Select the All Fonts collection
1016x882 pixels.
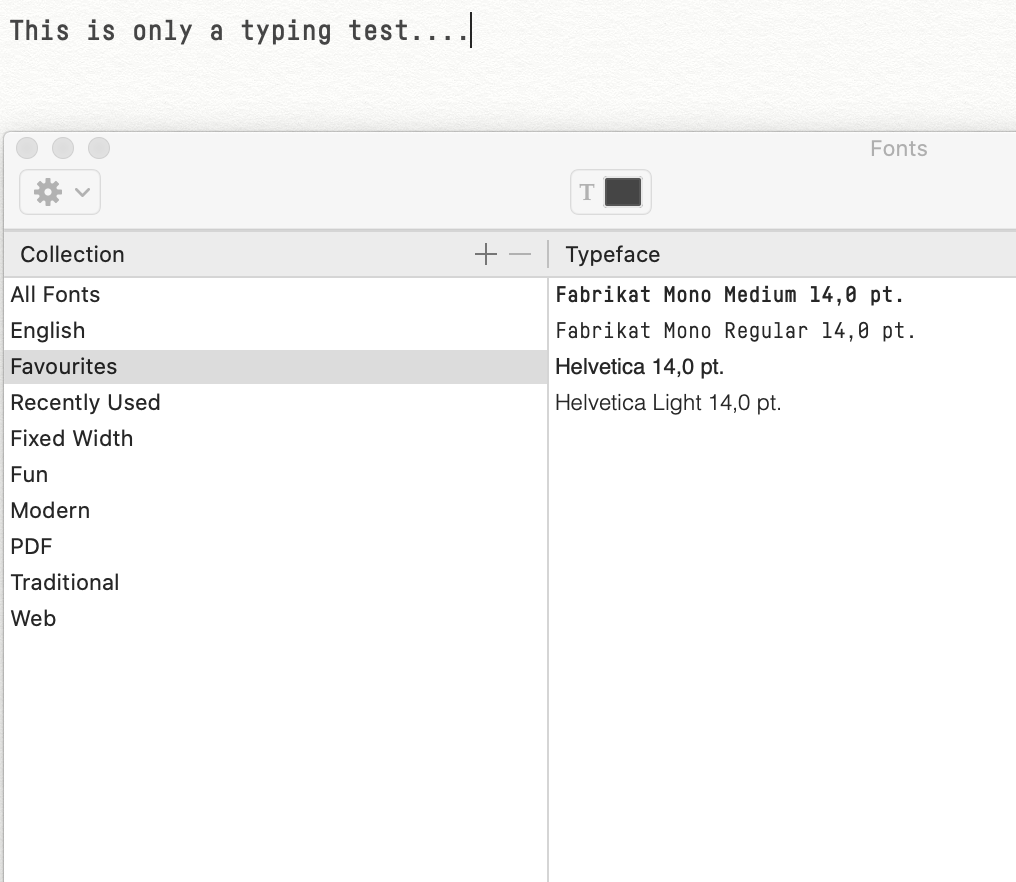[56, 295]
